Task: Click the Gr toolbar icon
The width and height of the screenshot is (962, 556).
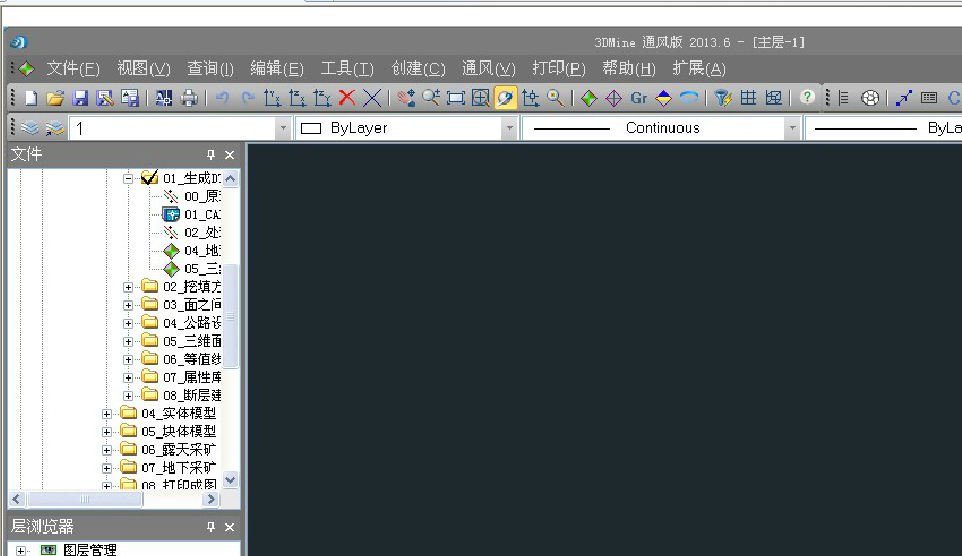Action: tap(639, 98)
